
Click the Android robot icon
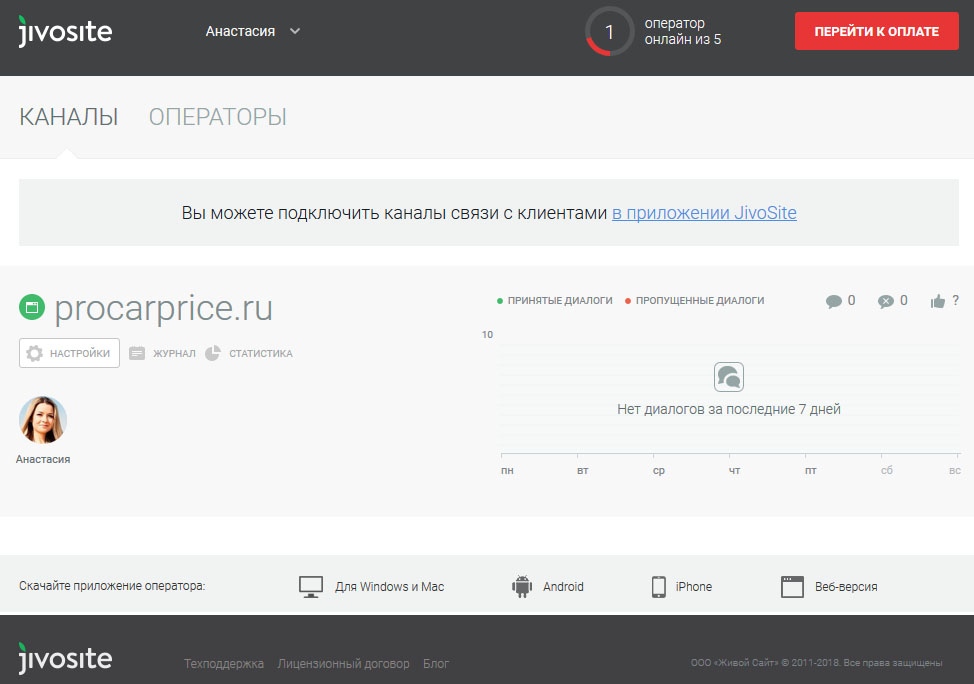point(522,586)
